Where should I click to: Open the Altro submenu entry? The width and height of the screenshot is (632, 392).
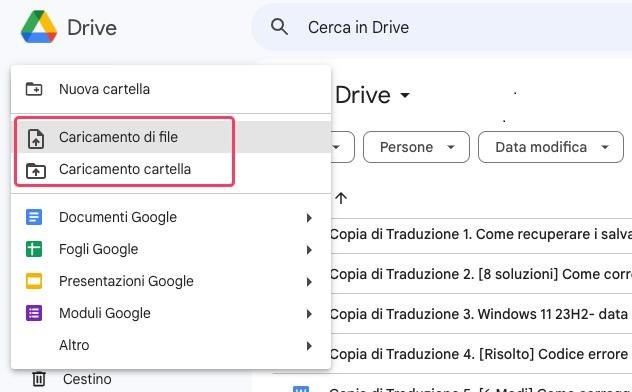[171, 345]
